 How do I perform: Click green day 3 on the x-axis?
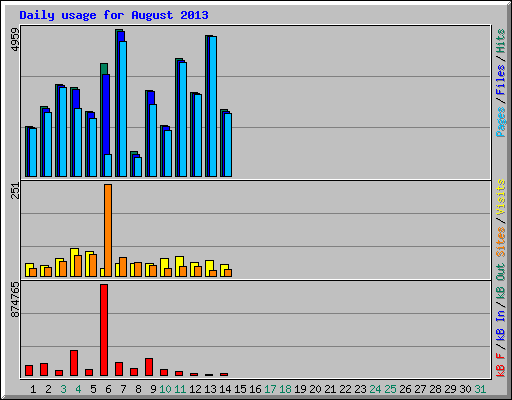tap(63, 389)
